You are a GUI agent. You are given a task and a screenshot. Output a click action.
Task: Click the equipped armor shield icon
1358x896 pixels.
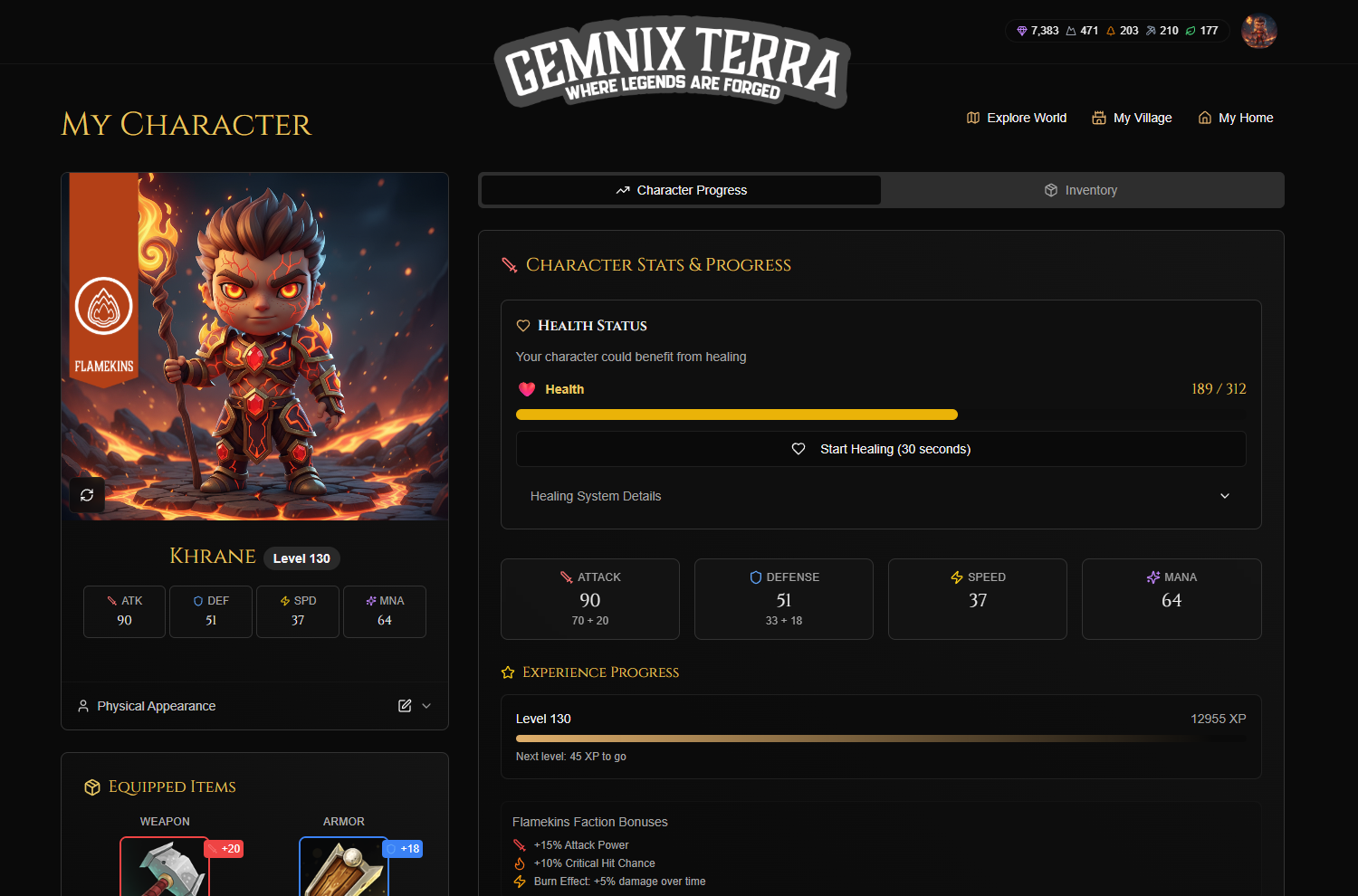(344, 868)
